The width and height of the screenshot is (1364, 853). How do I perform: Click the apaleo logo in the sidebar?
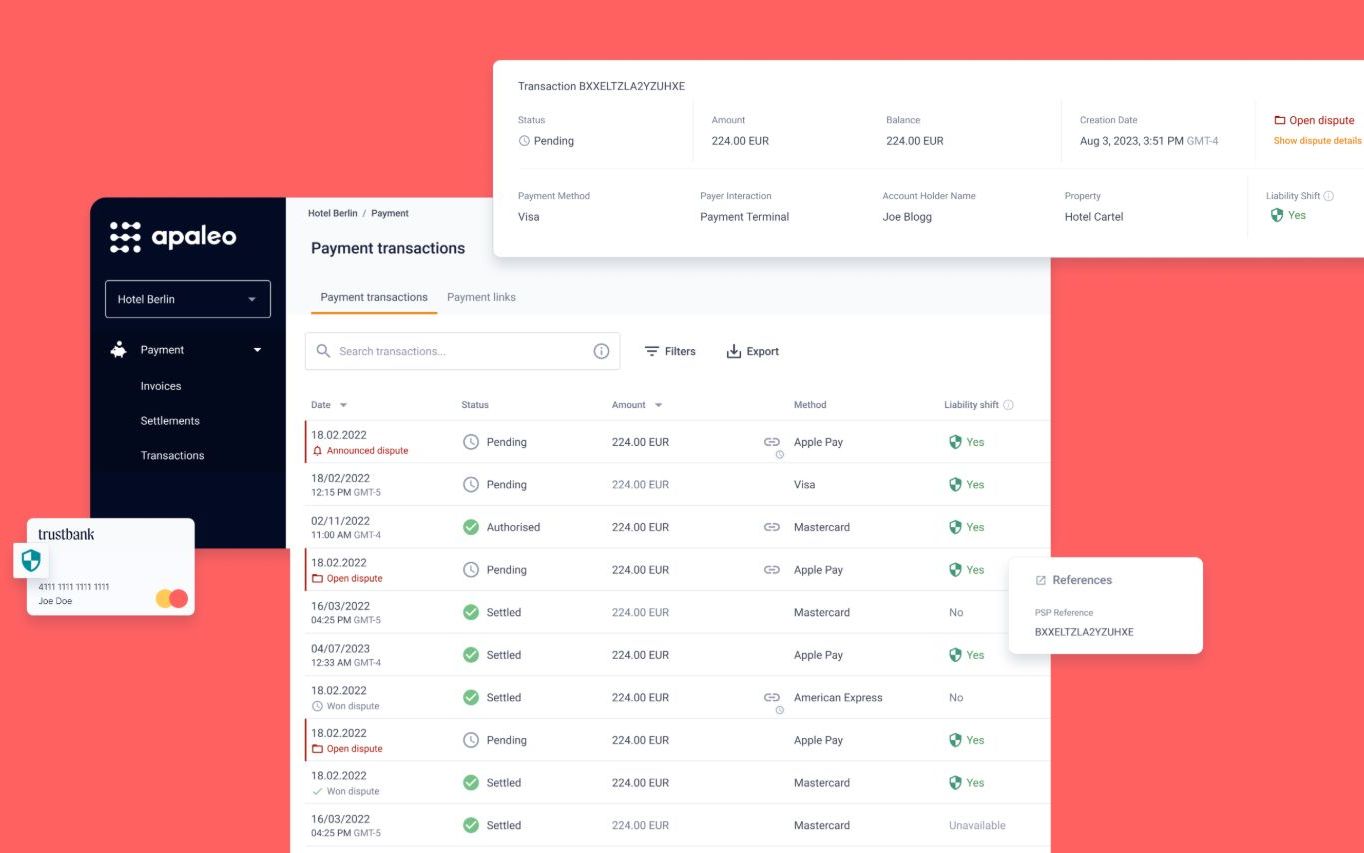(x=173, y=237)
